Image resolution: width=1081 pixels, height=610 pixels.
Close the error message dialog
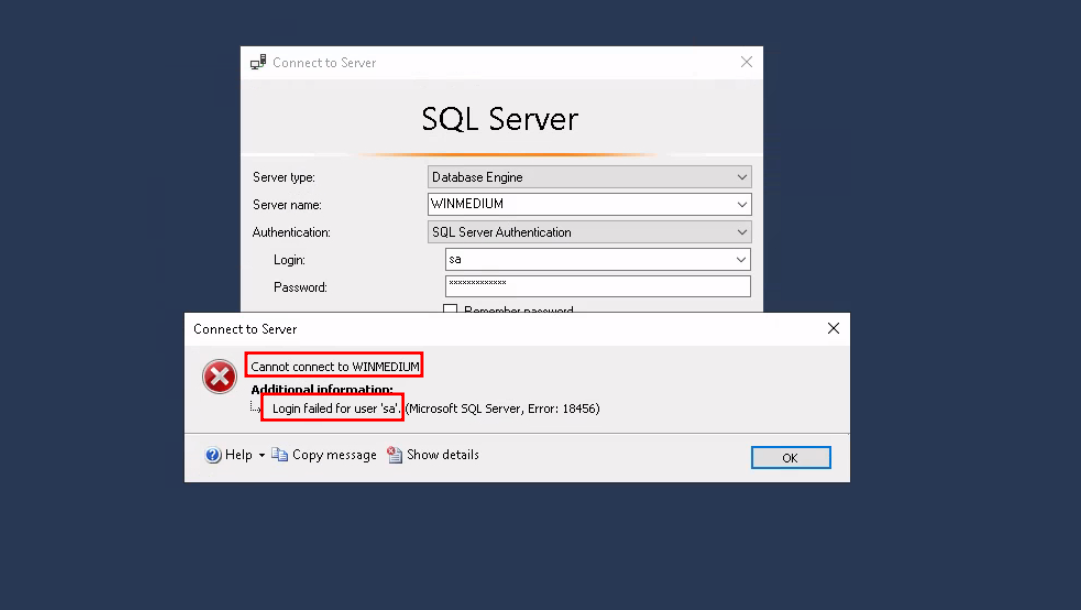click(x=833, y=328)
